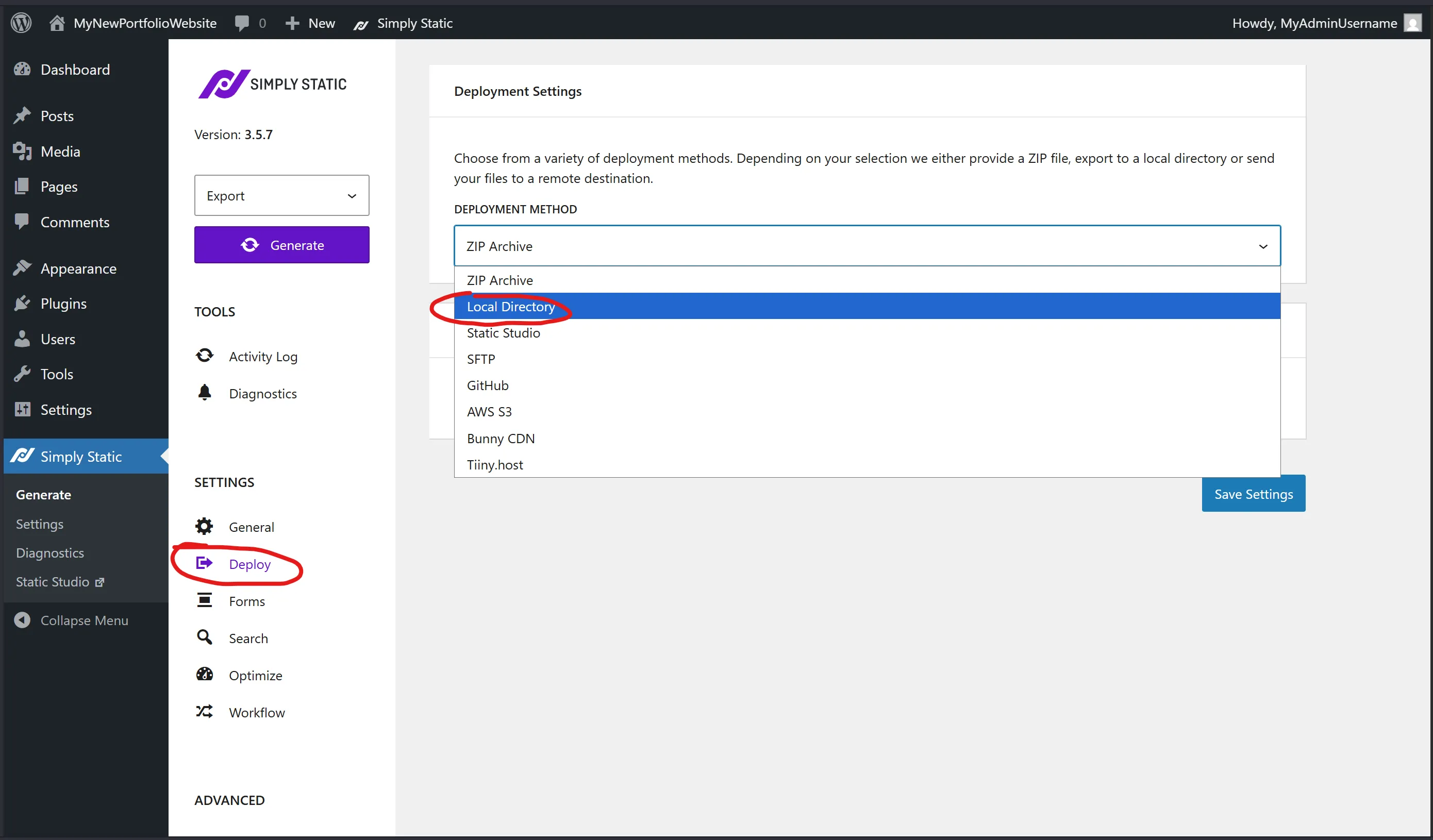Click the Save Settings button
Screen dimensions: 1433x840
1253,493
